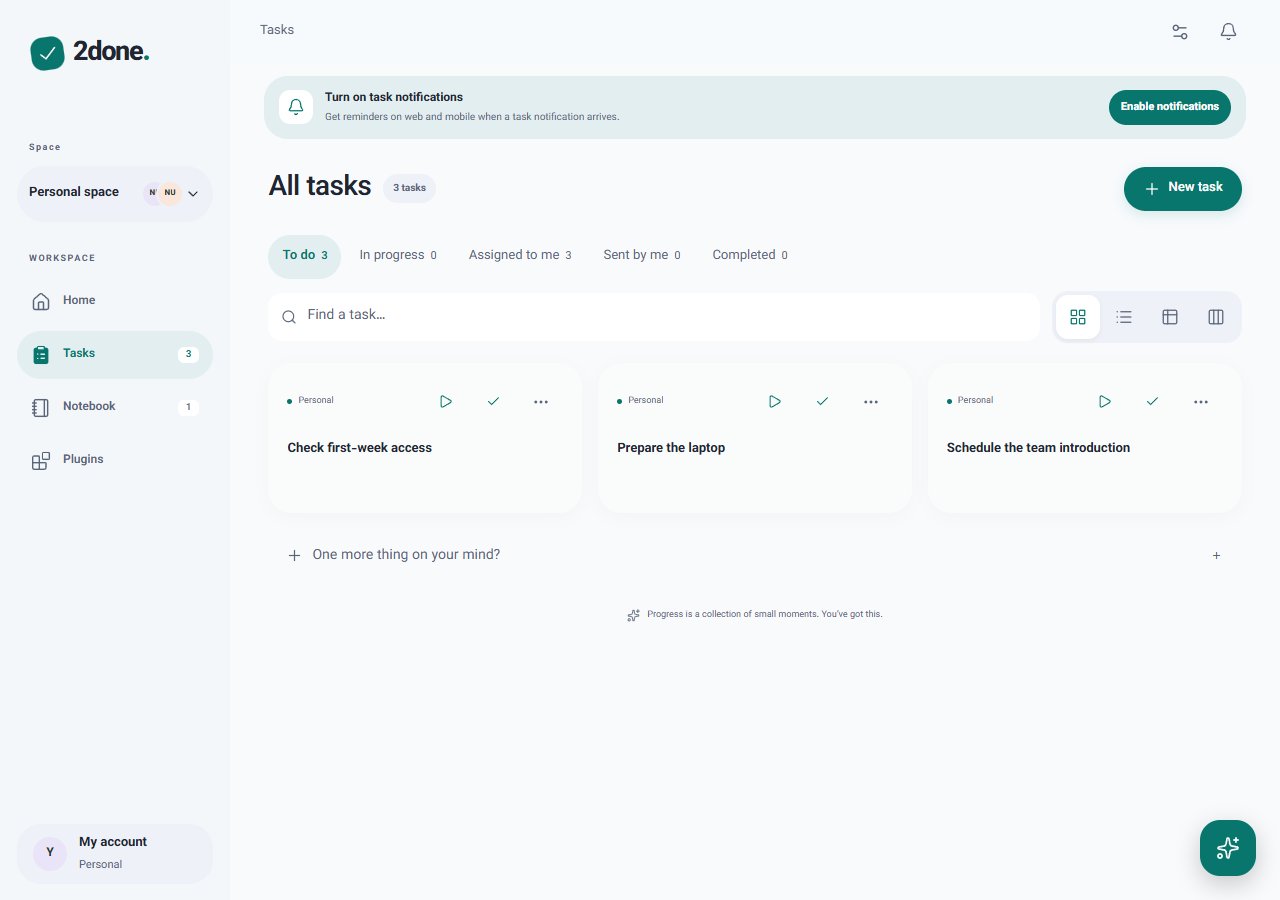Mark Check first-week access as complete
Screen dimensions: 1280x900
[493, 401]
